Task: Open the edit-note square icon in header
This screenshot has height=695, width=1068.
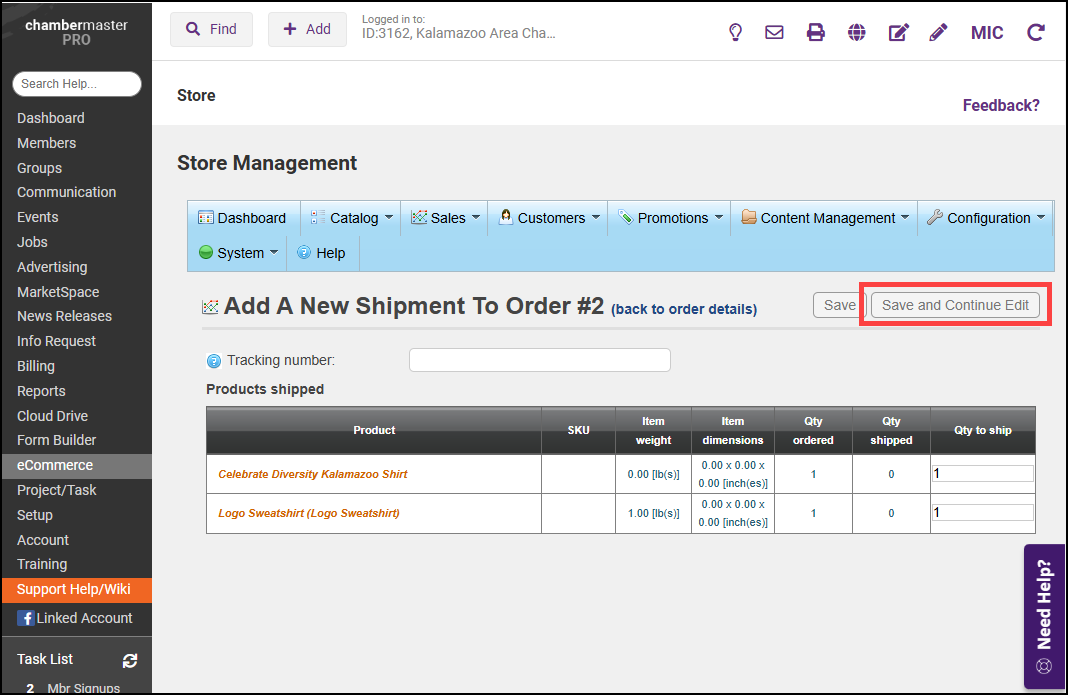Action: click(898, 32)
